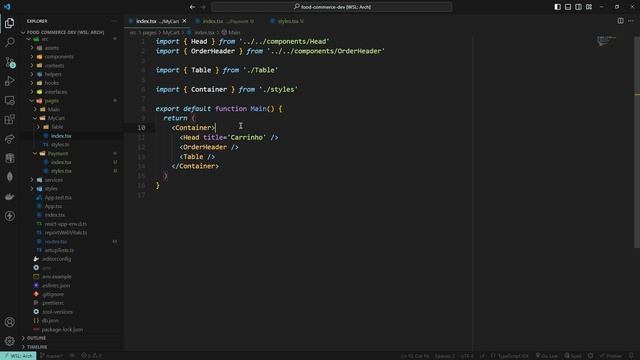This screenshot has height=360, width=640.
Task: Open package-lock.json in the file tree
Action: (62, 329)
